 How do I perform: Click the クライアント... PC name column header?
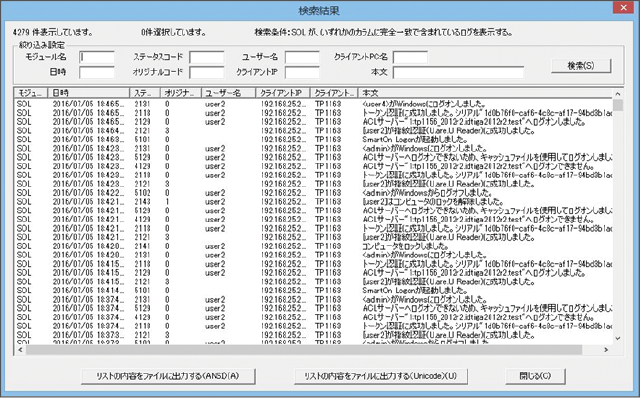pos(334,93)
